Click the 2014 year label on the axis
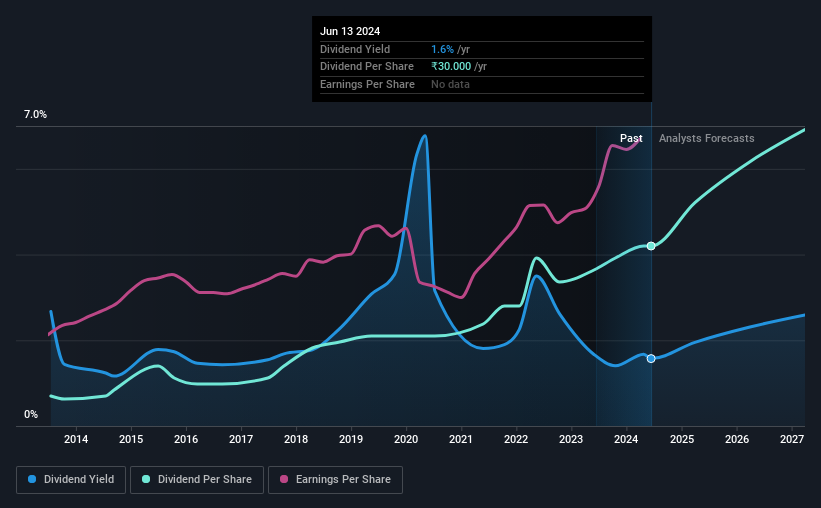Viewport: 821px width, 508px height. [x=76, y=439]
